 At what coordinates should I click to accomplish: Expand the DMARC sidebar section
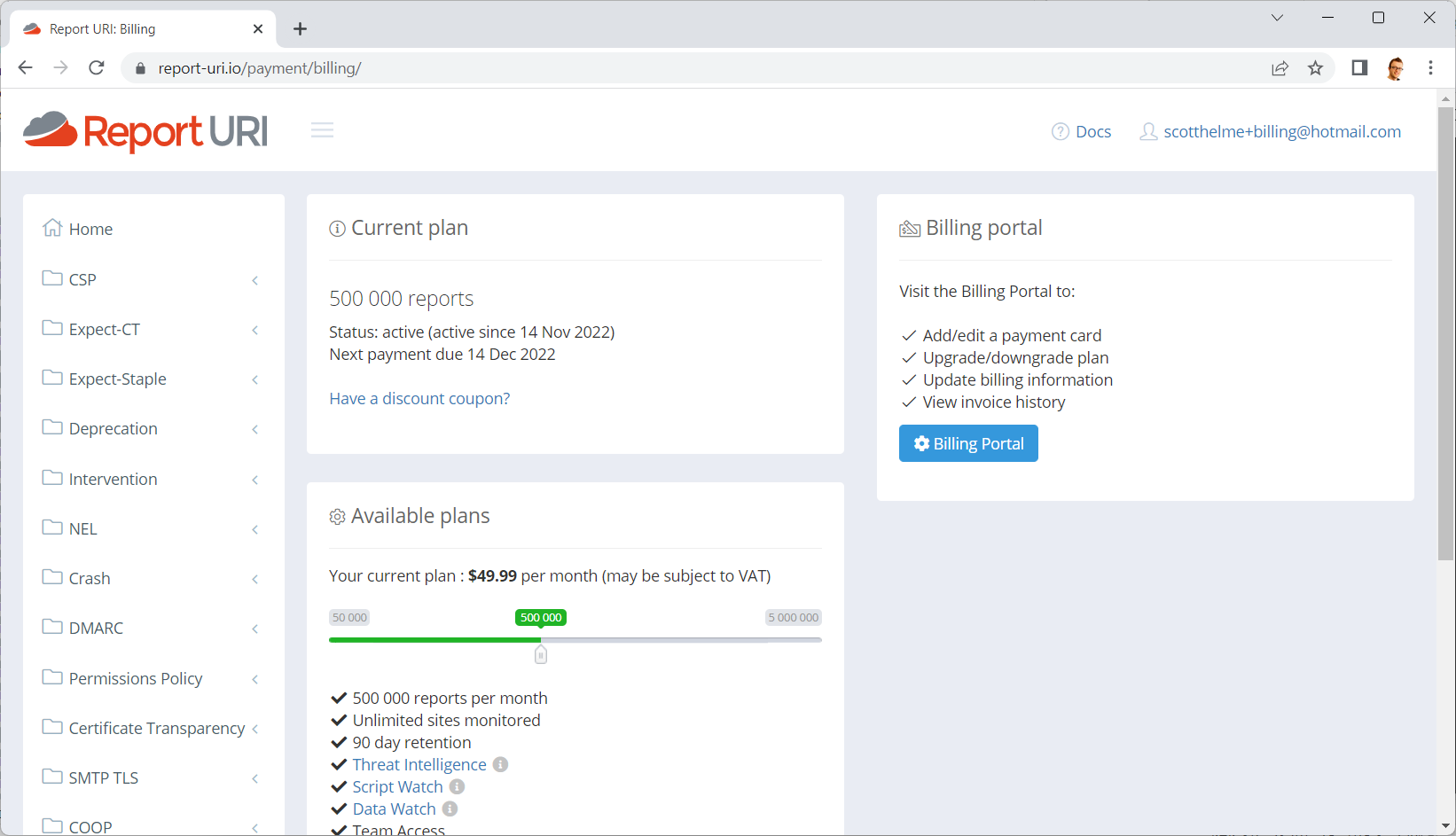point(151,628)
